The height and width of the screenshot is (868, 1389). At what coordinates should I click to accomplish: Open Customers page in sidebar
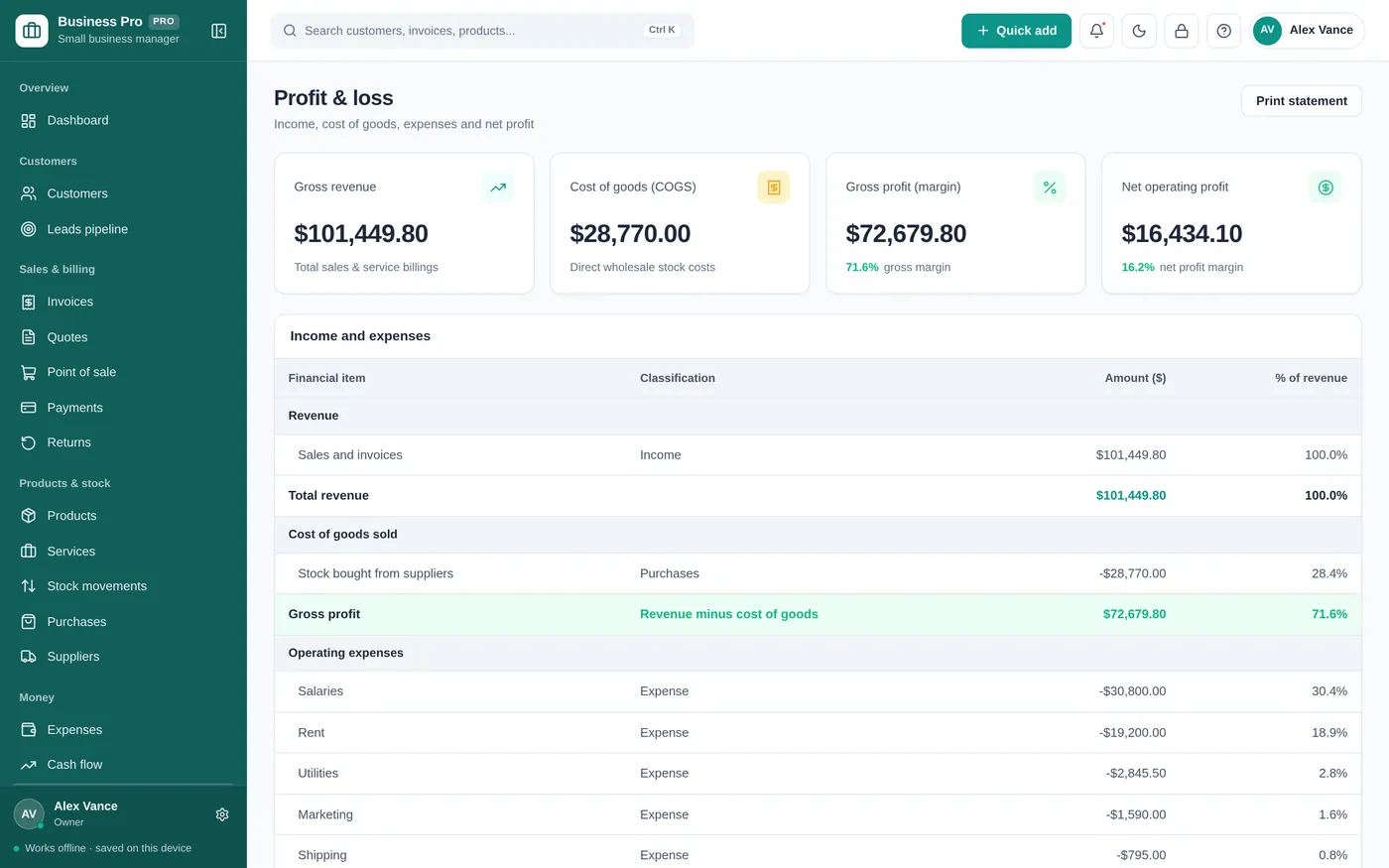click(123, 193)
